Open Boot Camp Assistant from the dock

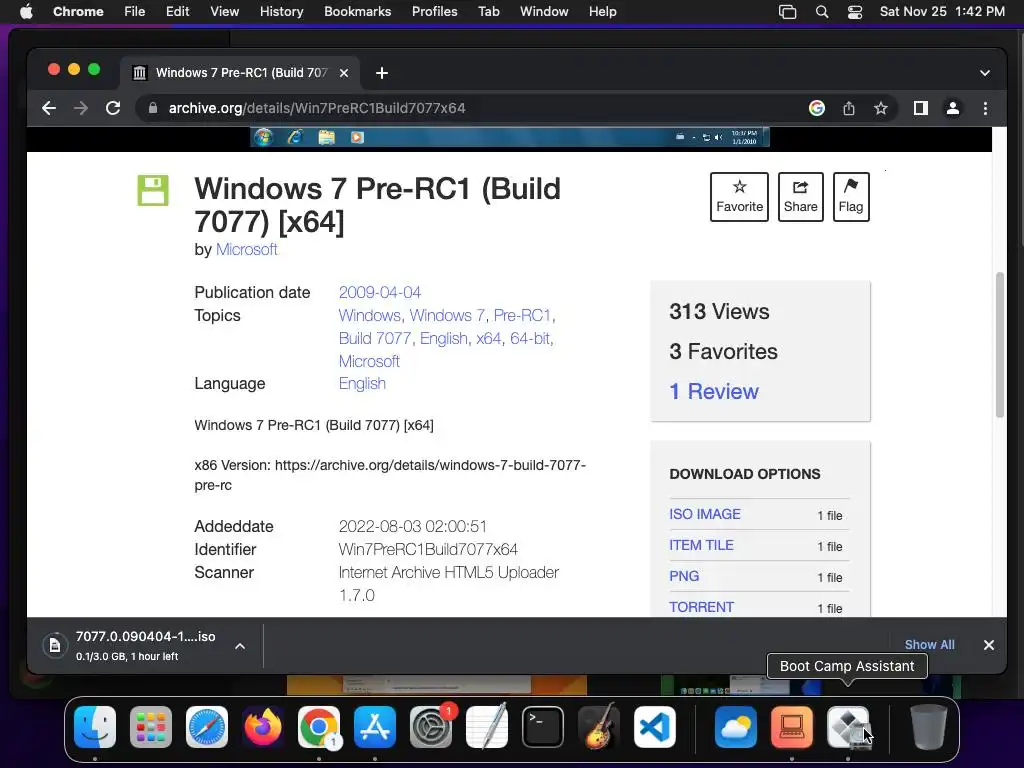coord(848,727)
